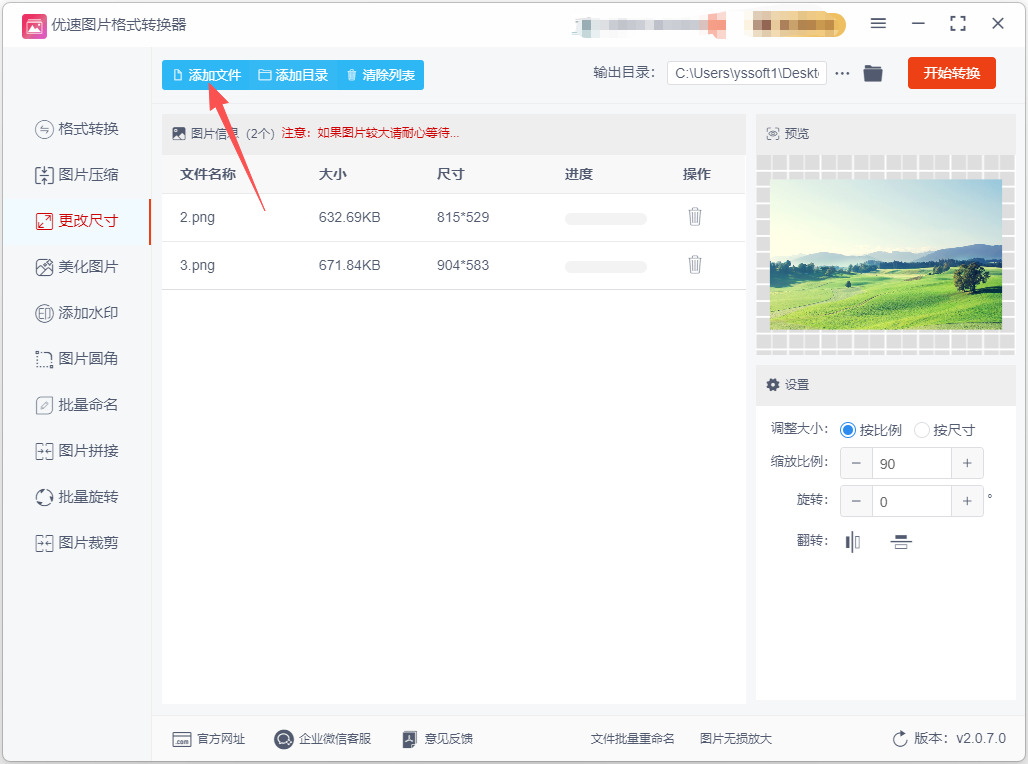Open the 意见反馈 feedback link
Viewport: 1028px width, 764px height.
[x=437, y=739]
